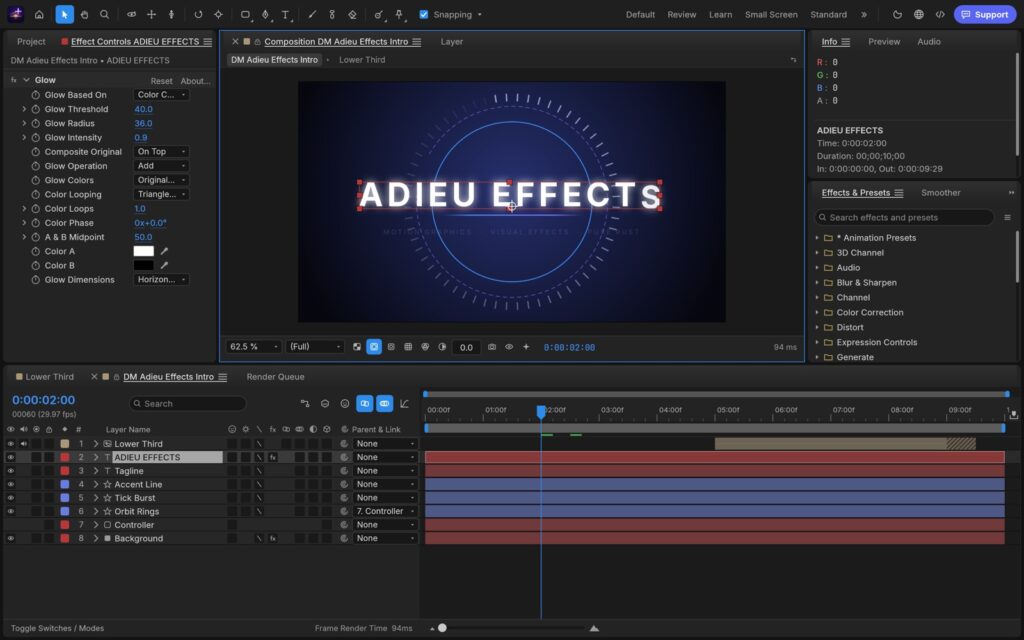This screenshot has height=640, width=1024.
Task: Select the Rotation tool
Action: (198, 14)
